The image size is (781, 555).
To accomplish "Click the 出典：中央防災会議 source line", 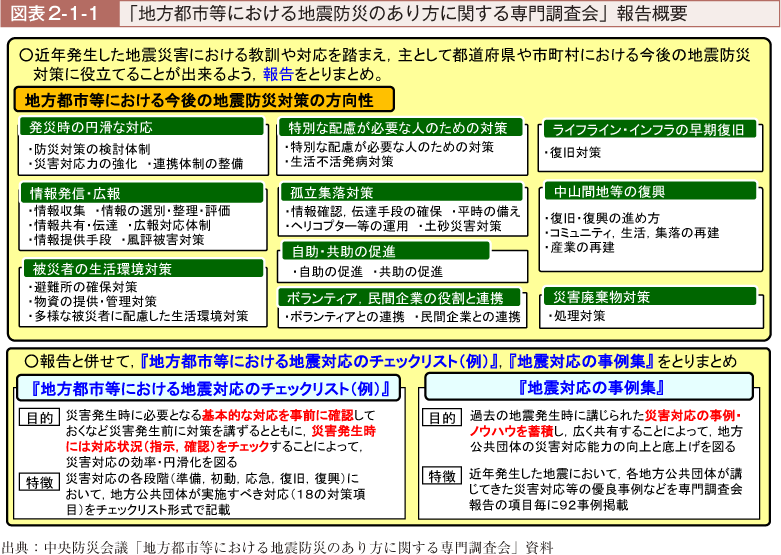I will click(277, 548).
